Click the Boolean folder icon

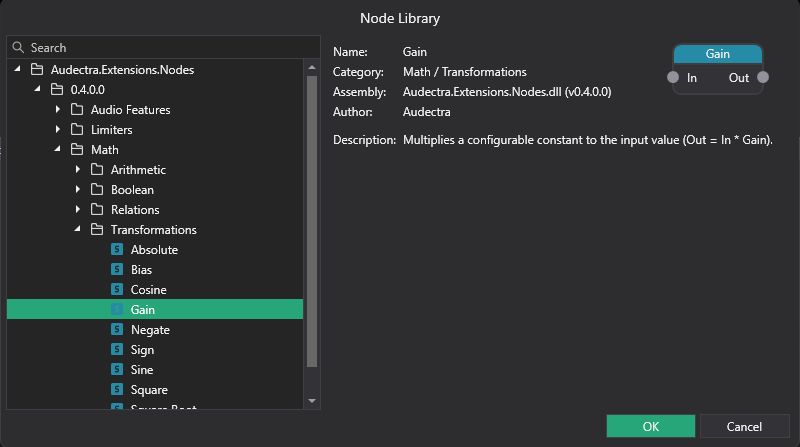pos(97,189)
